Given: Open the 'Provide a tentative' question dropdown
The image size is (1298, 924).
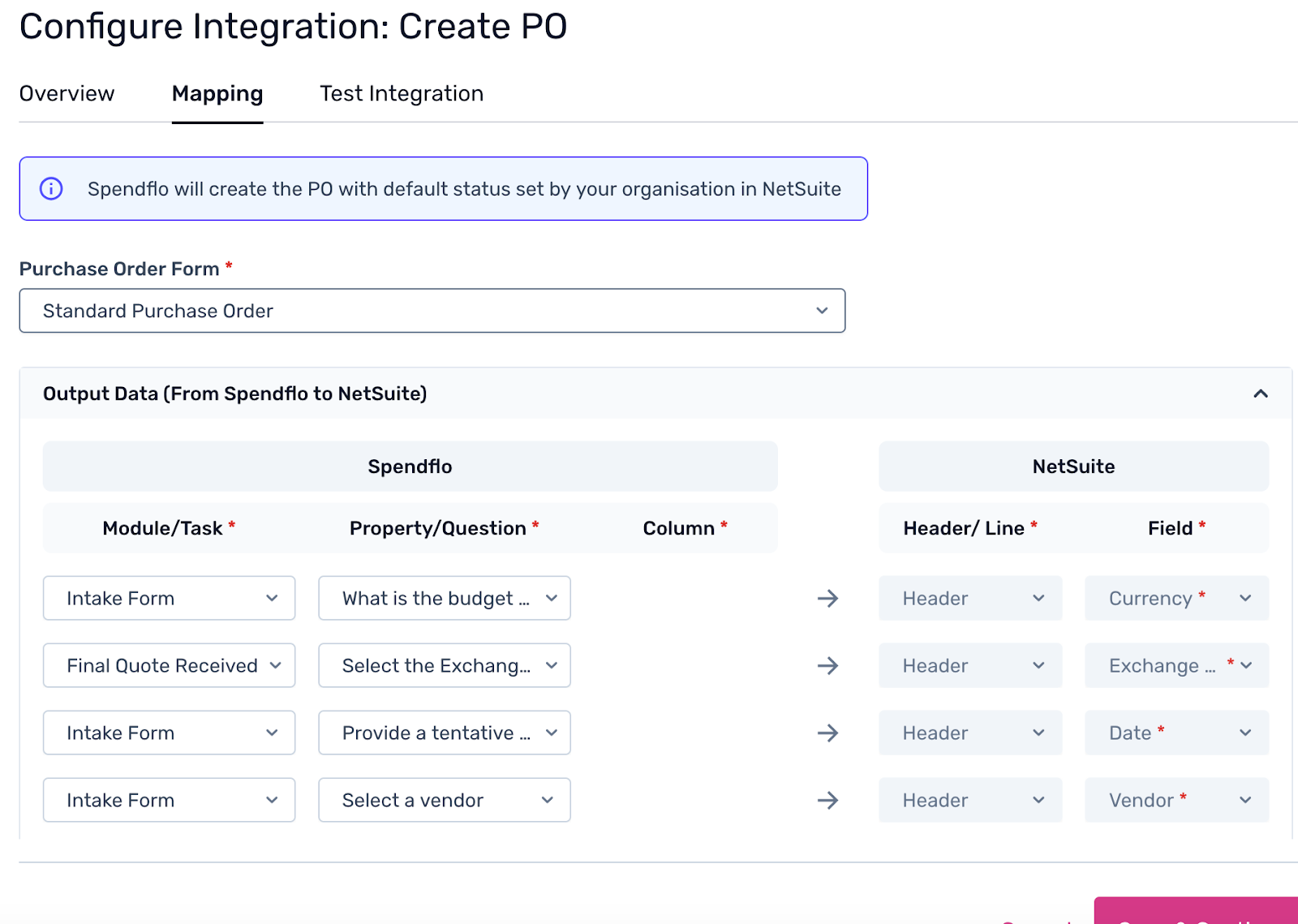Looking at the screenshot, I should [444, 733].
